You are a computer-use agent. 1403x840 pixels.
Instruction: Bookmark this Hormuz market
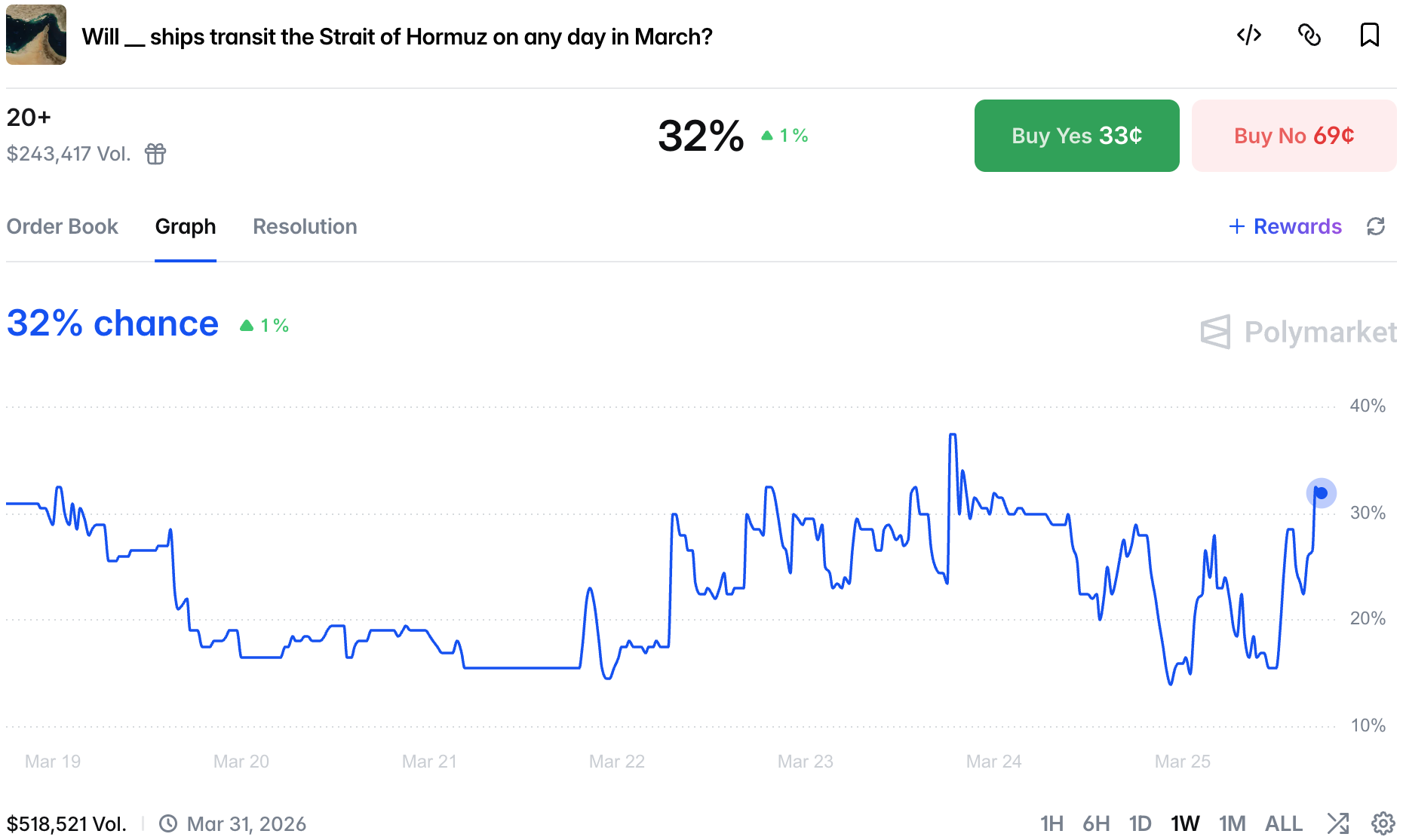point(1369,35)
